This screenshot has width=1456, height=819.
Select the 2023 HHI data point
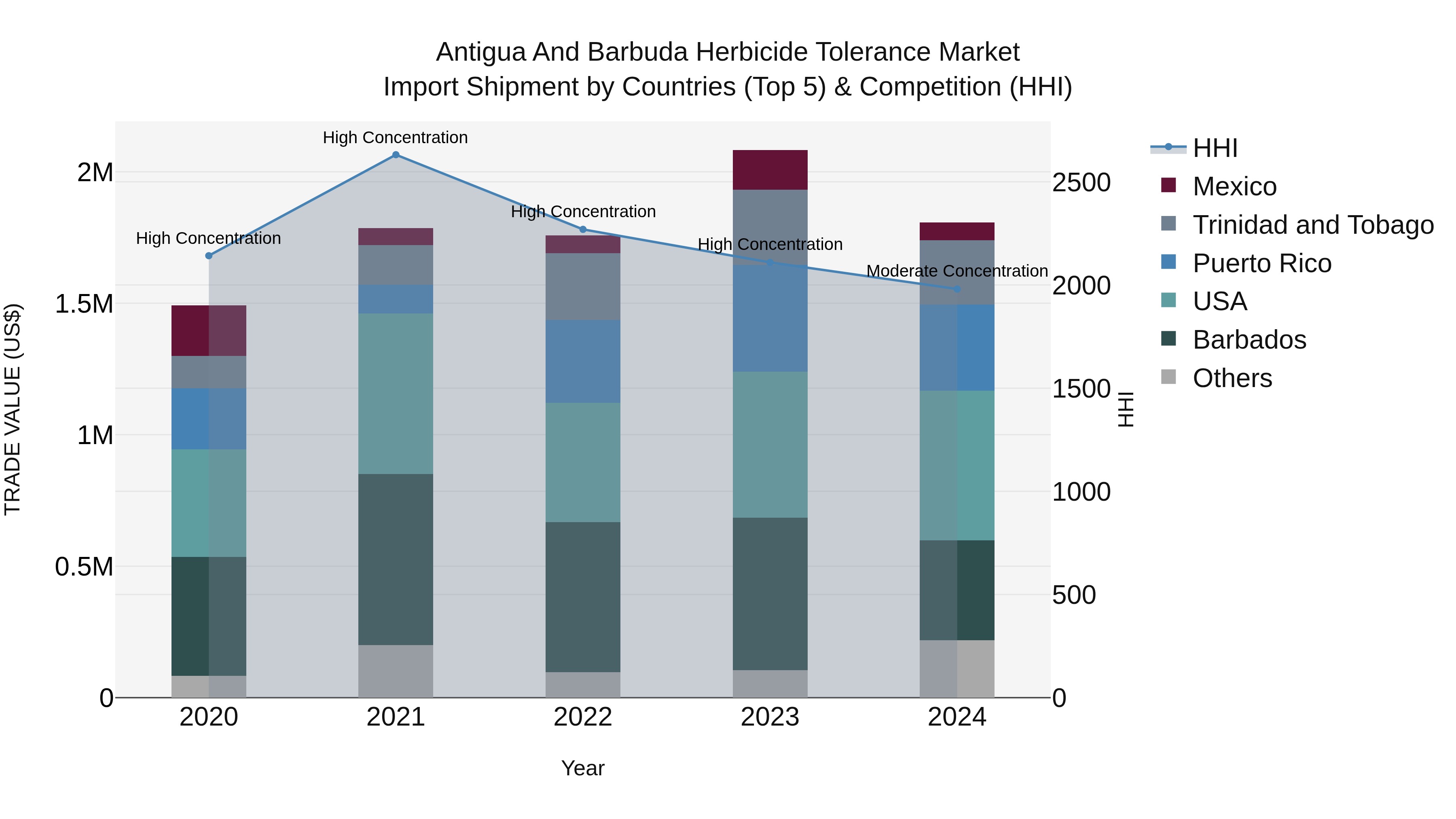[x=770, y=262]
